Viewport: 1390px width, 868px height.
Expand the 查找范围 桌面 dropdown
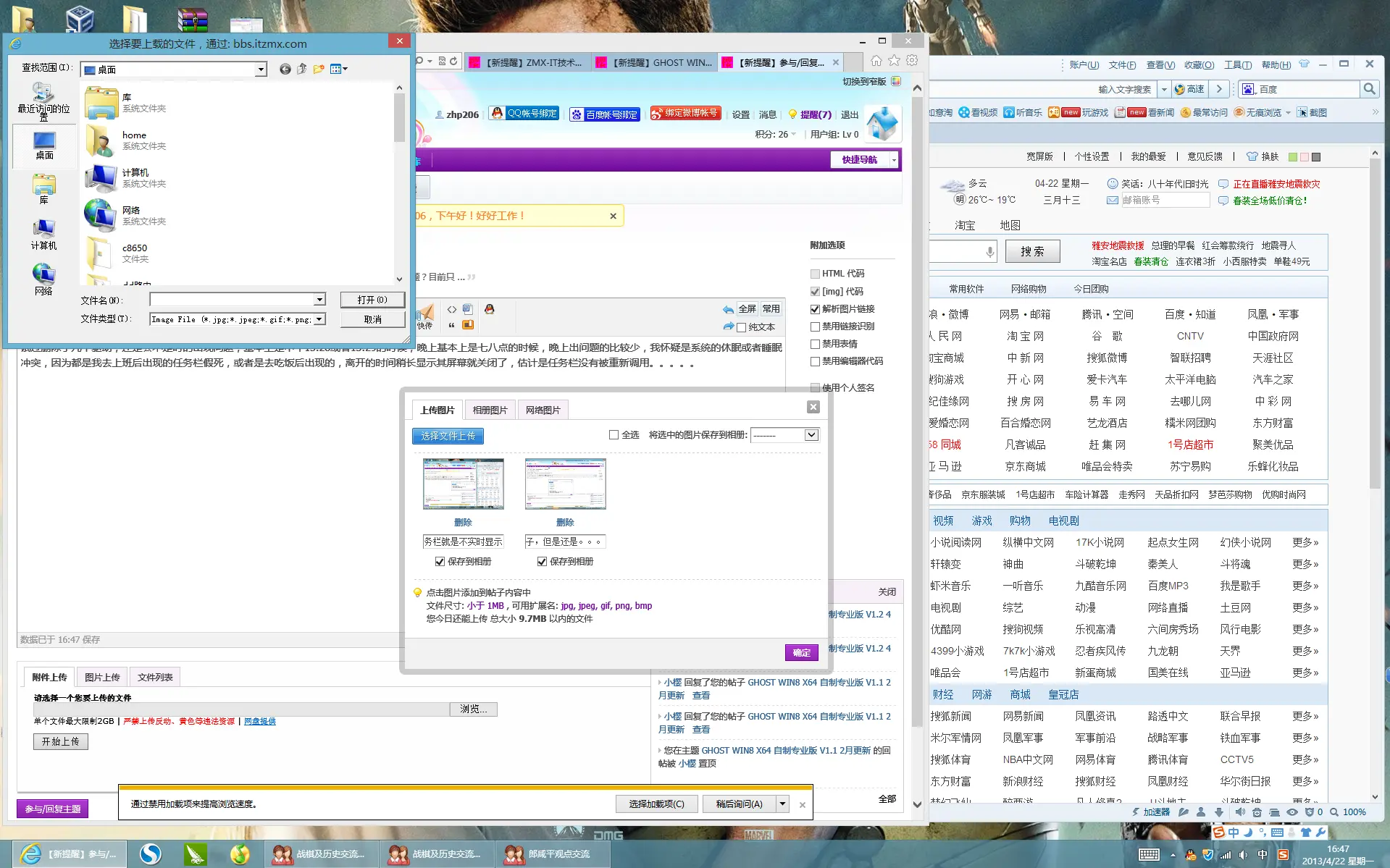coord(261,69)
